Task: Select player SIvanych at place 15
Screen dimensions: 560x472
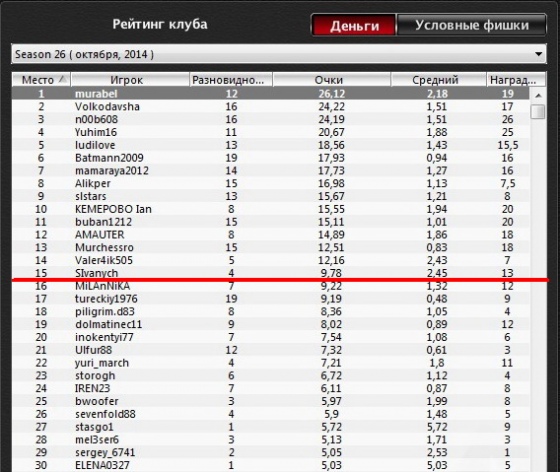Action: click(x=270, y=273)
